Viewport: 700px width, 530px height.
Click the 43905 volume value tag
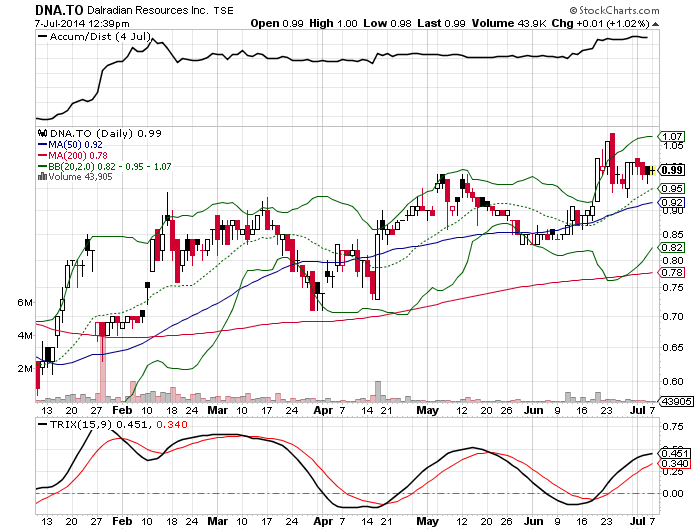[x=675, y=401]
